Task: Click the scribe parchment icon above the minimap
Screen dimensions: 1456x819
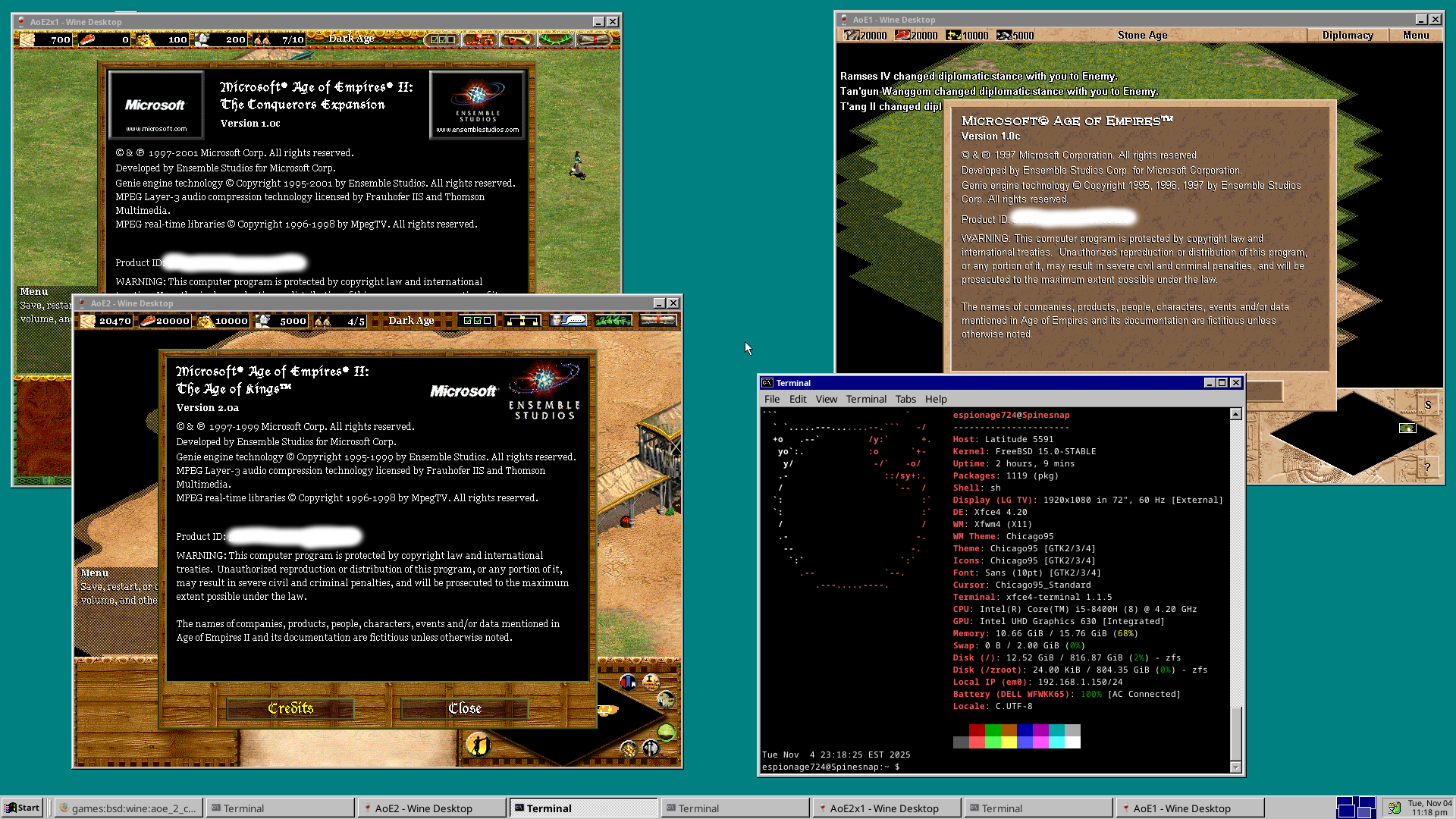Action: (651, 682)
